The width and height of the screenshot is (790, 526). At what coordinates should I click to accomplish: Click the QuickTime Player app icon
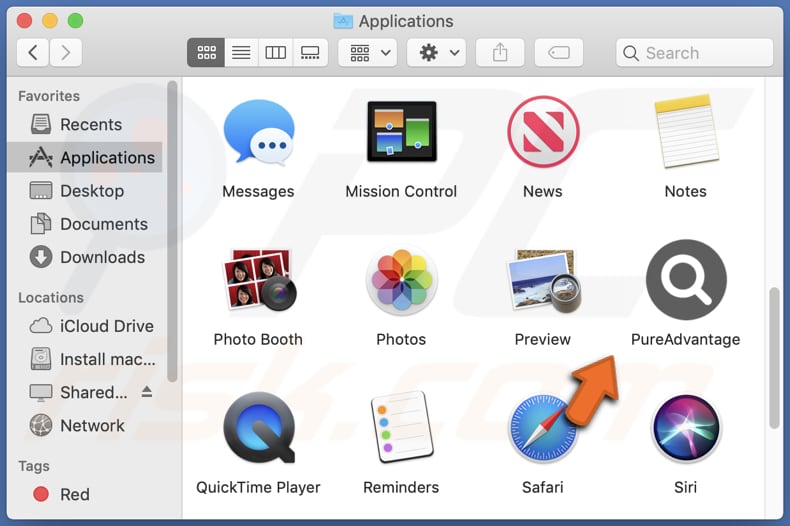259,427
